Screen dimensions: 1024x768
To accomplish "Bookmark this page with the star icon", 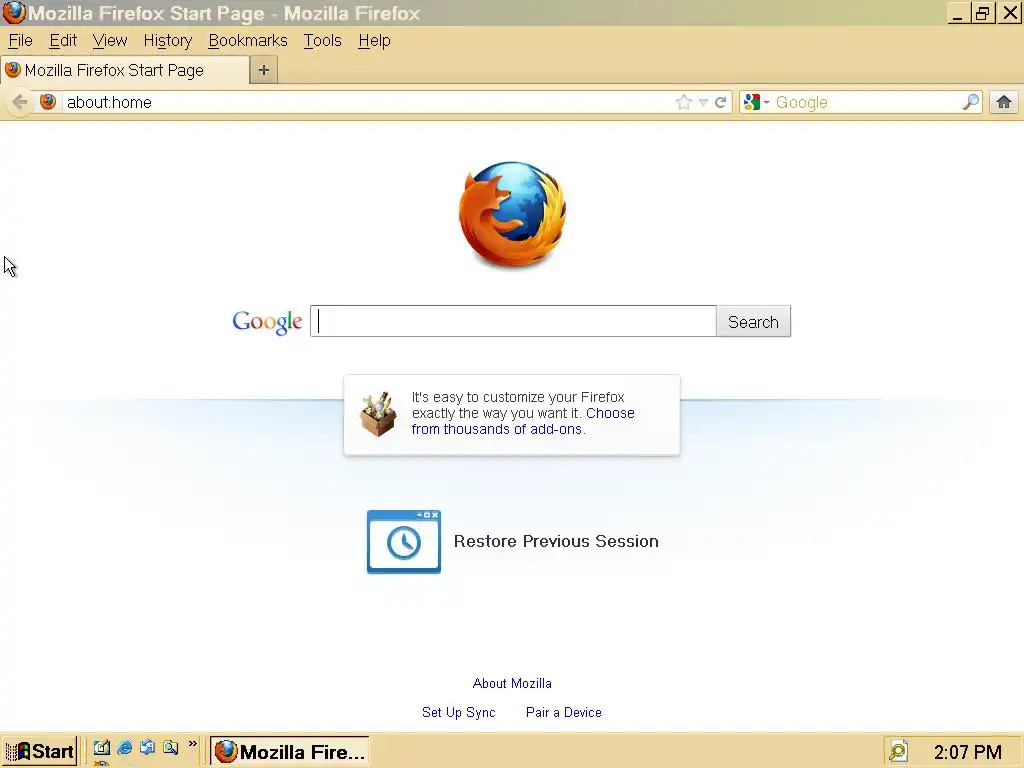I will pos(683,102).
